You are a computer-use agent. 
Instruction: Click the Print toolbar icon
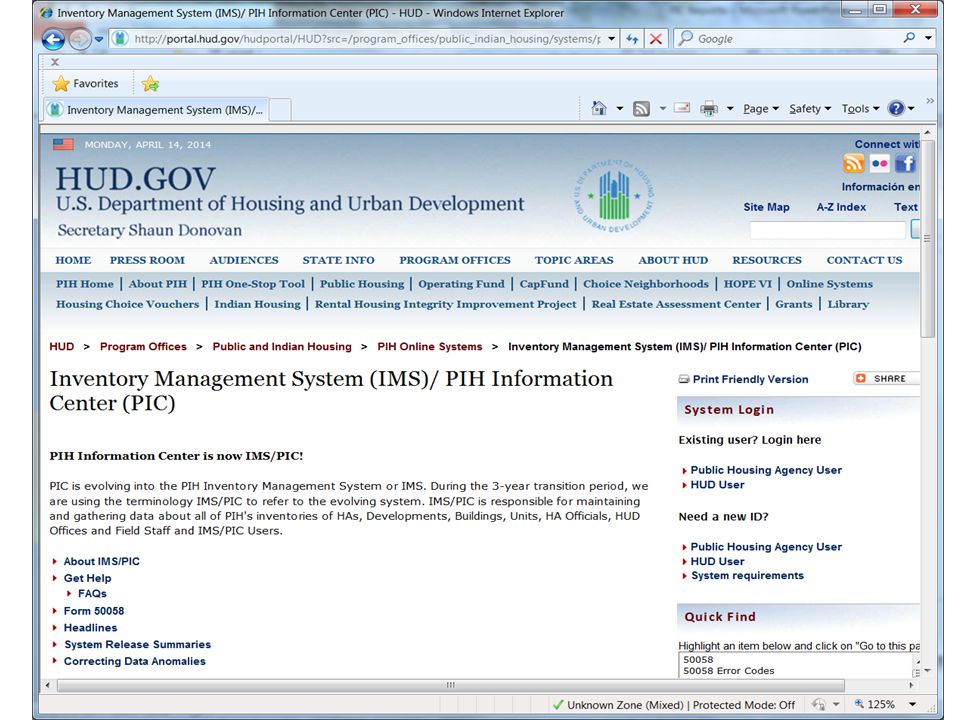(x=709, y=109)
